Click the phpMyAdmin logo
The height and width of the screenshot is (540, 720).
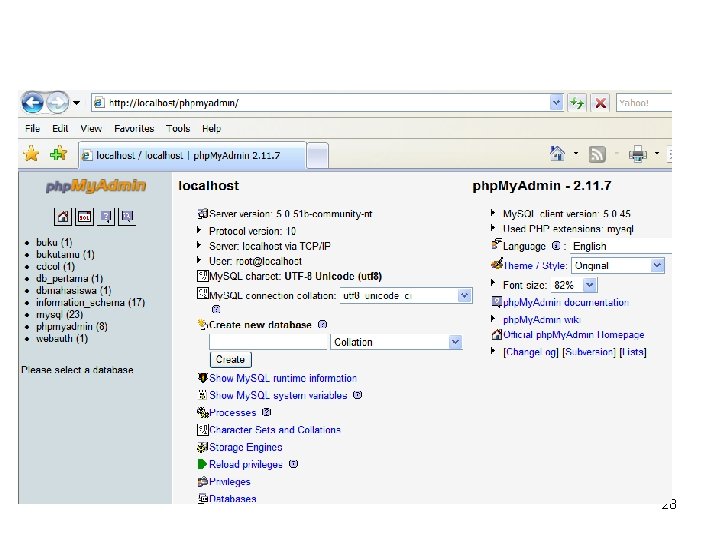(96, 186)
